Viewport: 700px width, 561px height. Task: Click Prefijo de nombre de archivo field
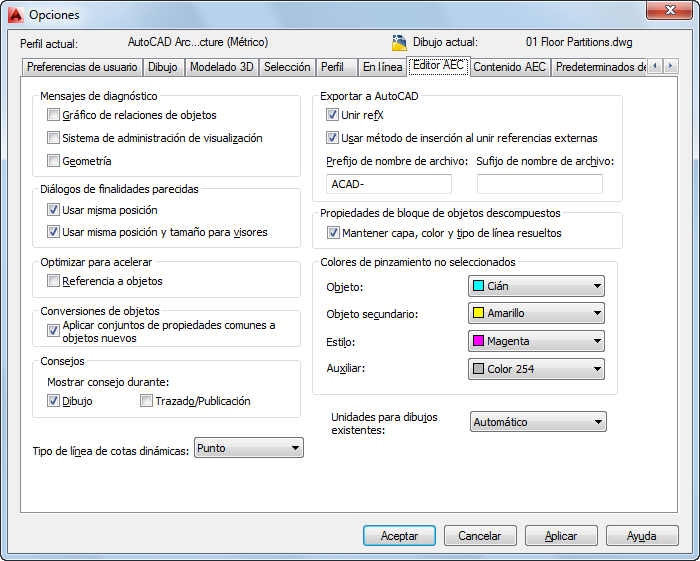pyautogui.click(x=389, y=184)
